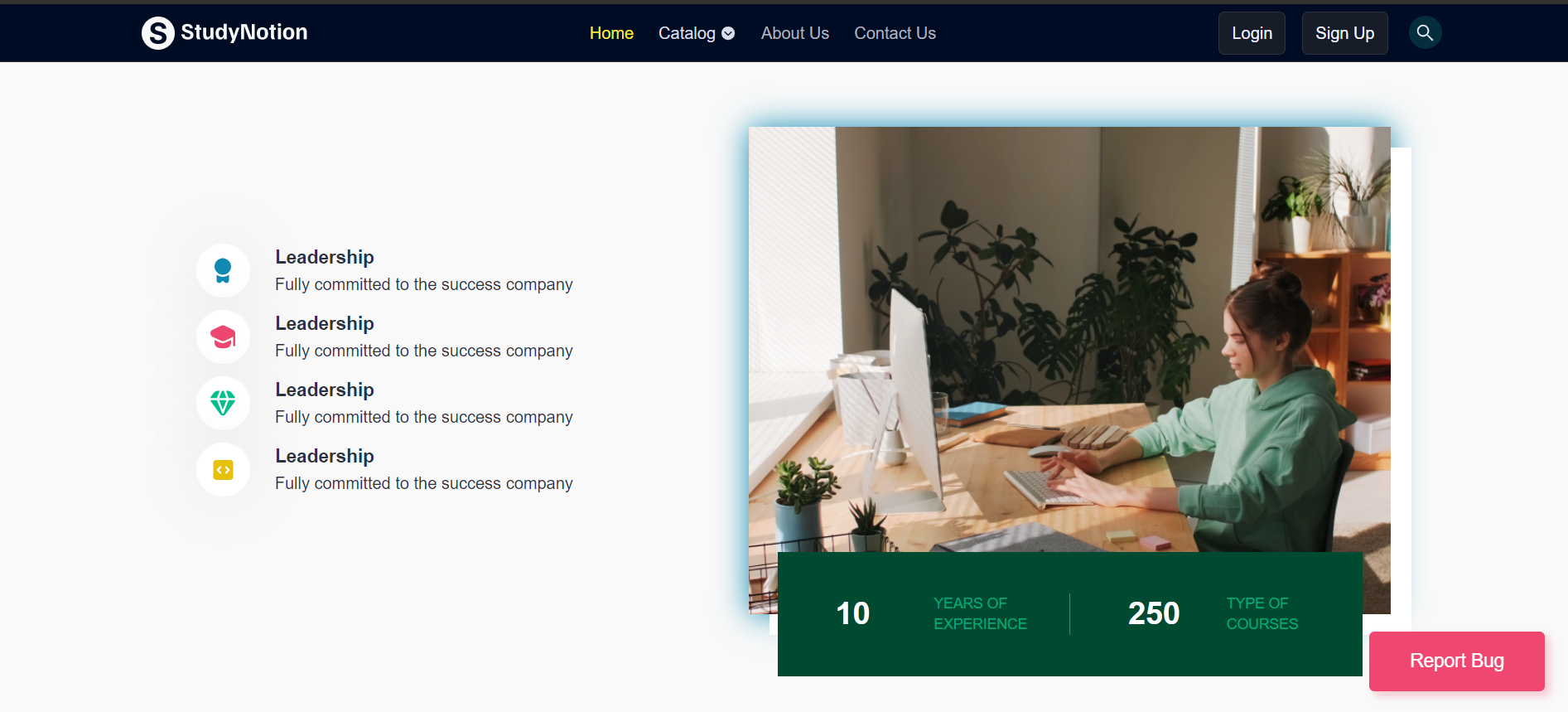Image resolution: width=1568 pixels, height=712 pixels.
Task: Click the green diamond icon
Action: click(x=223, y=403)
